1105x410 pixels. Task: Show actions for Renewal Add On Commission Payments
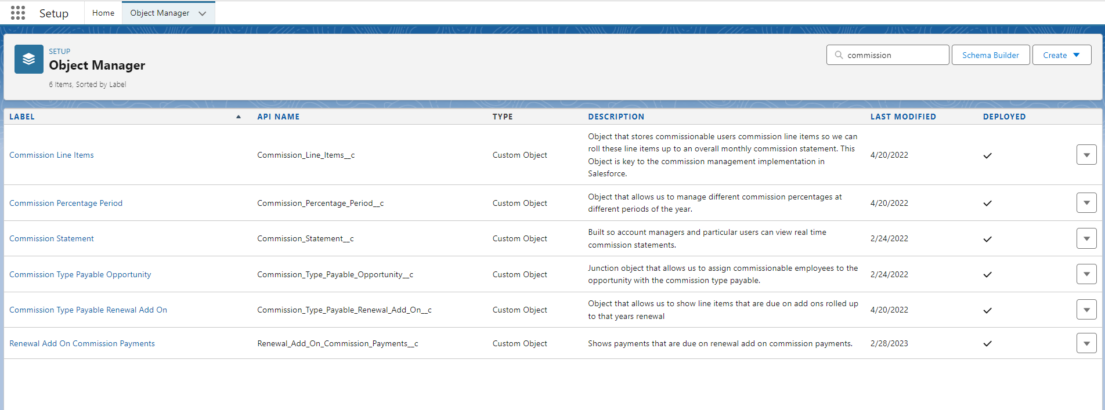[1086, 343]
